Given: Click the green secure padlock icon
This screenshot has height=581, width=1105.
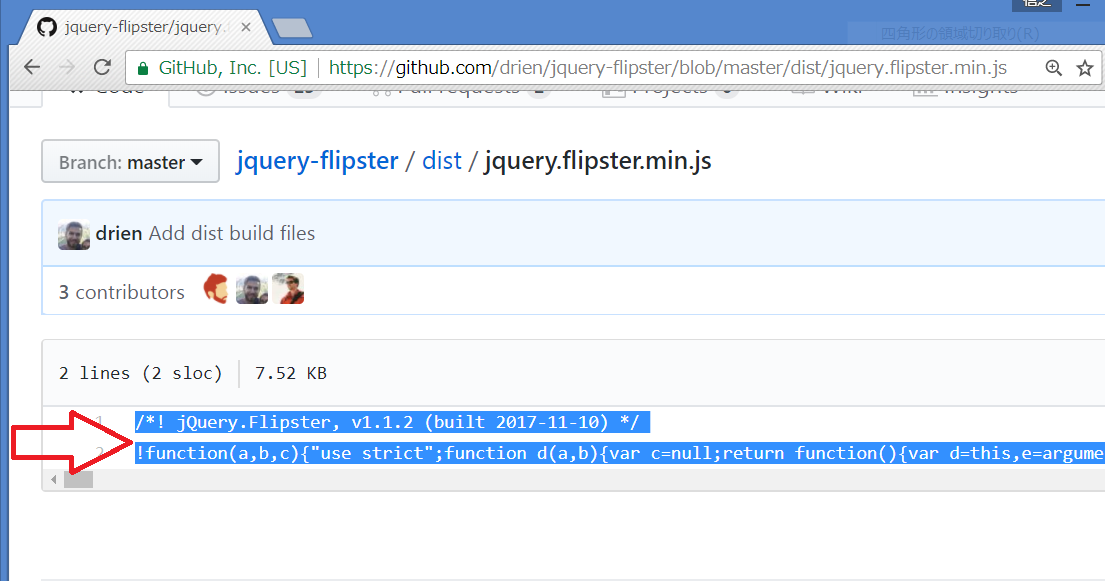Looking at the screenshot, I should point(143,68).
